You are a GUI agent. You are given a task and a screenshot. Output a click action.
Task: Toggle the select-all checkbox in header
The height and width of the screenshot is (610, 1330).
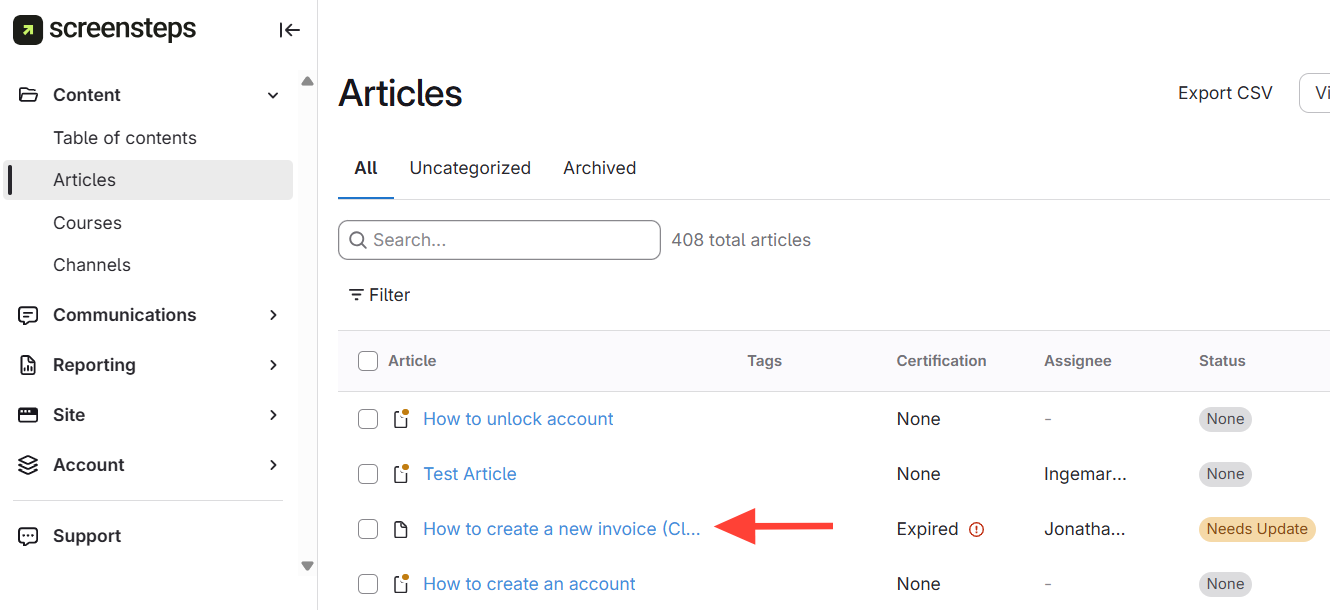368,361
